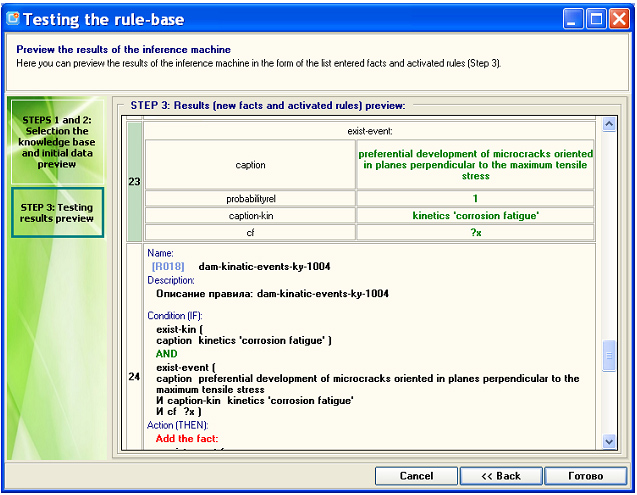Click the green 'AND' operator
637x495 pixels.
167,354
